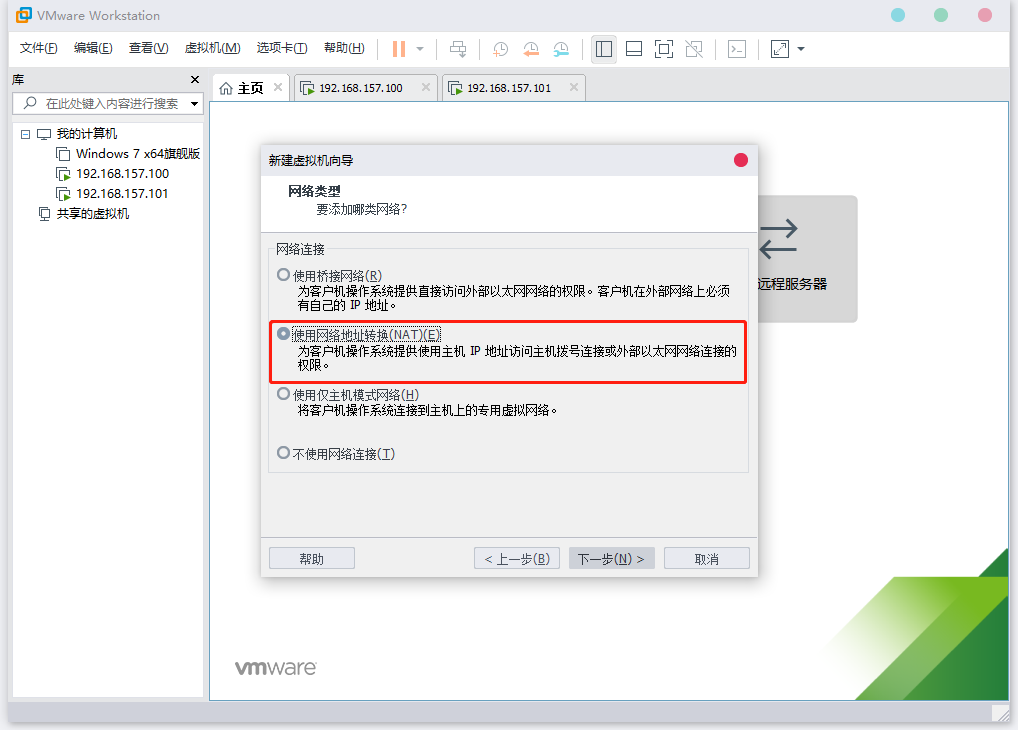
Task: Take a snapshot using the clock icon
Action: pos(500,49)
